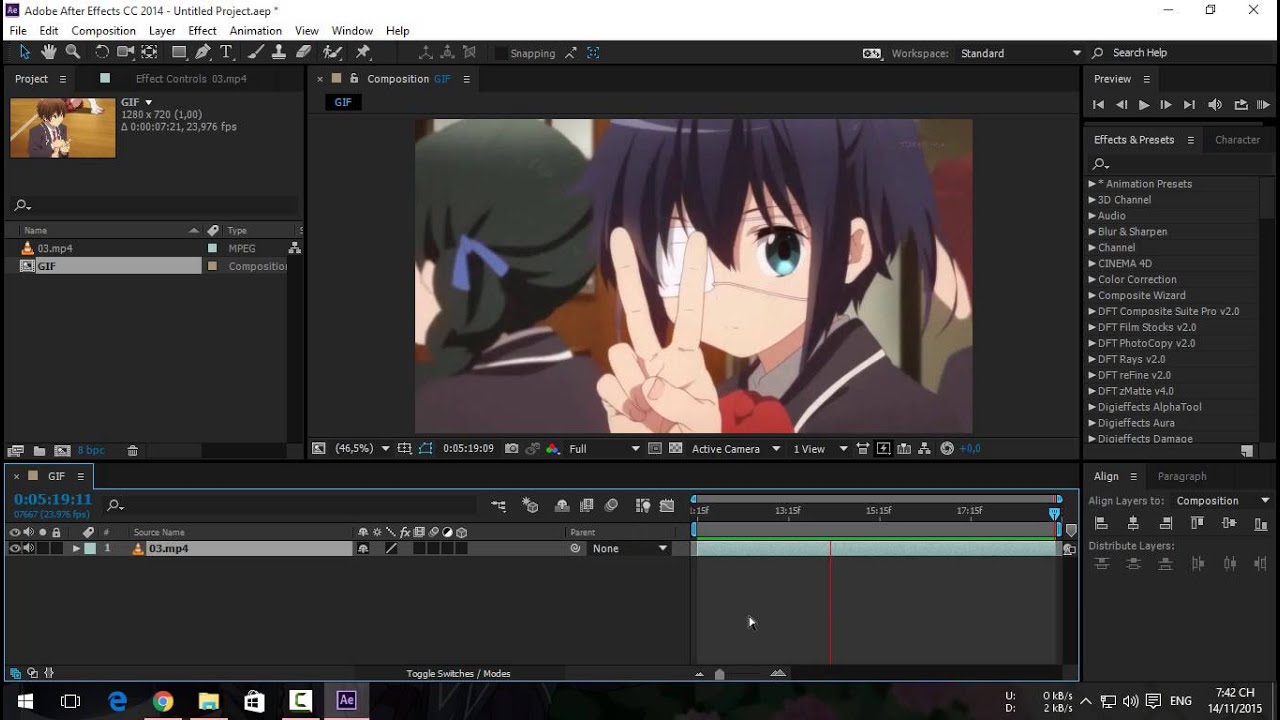The width and height of the screenshot is (1280, 720).
Task: Select the Eraser tool
Action: (303, 52)
